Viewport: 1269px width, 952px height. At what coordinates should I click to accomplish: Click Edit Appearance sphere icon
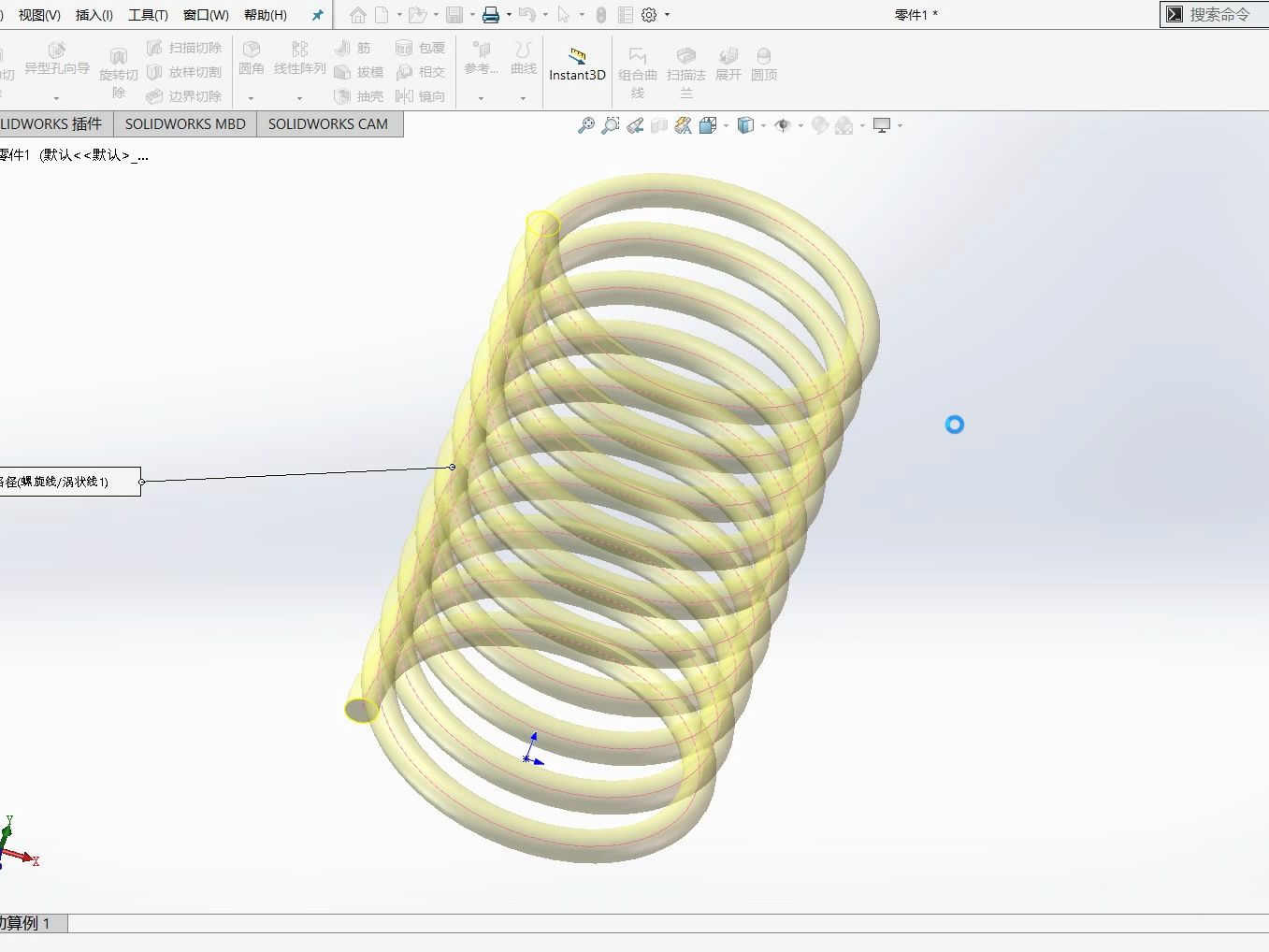pyautogui.click(x=820, y=125)
